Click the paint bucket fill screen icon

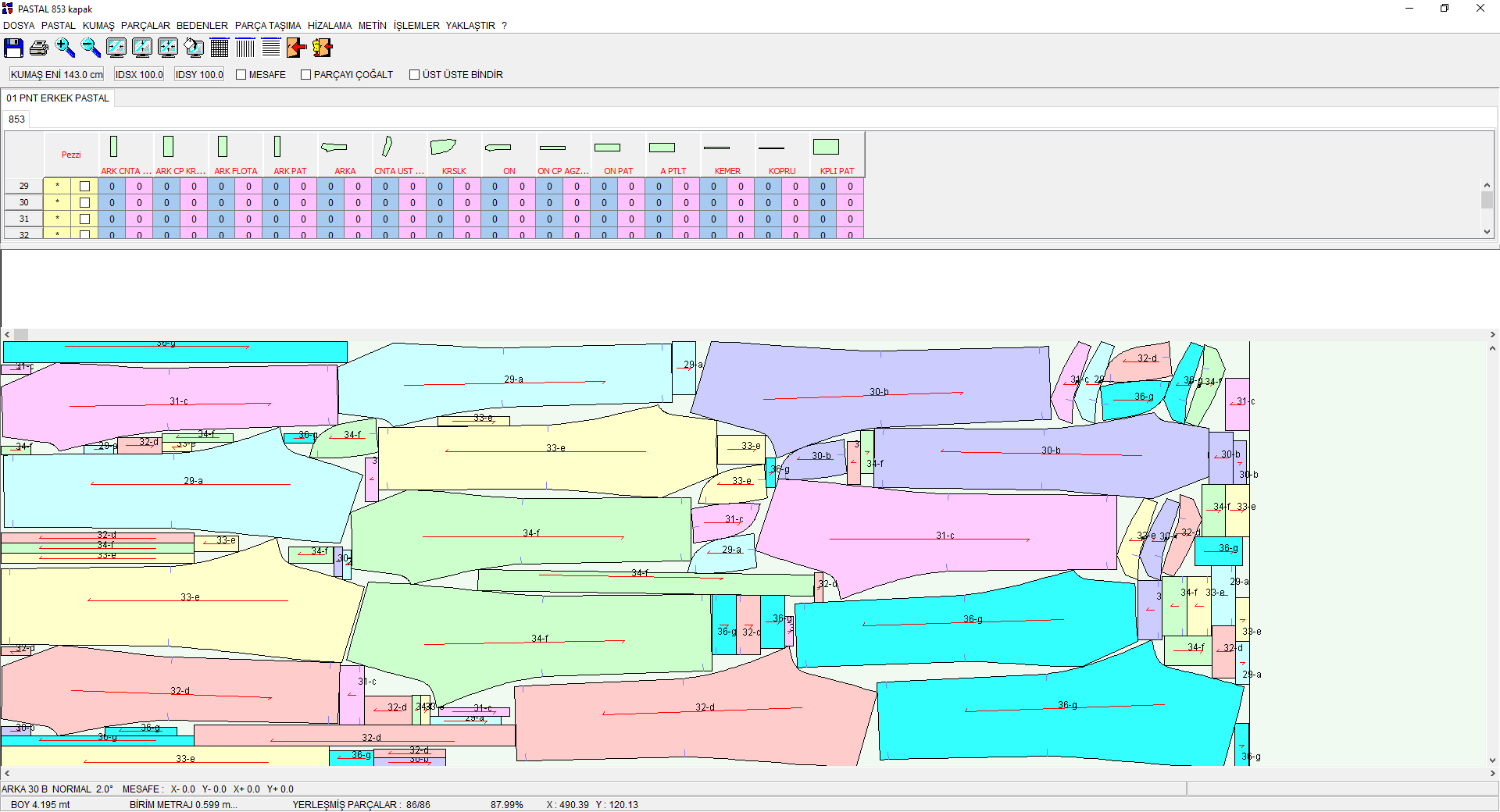(x=194, y=48)
